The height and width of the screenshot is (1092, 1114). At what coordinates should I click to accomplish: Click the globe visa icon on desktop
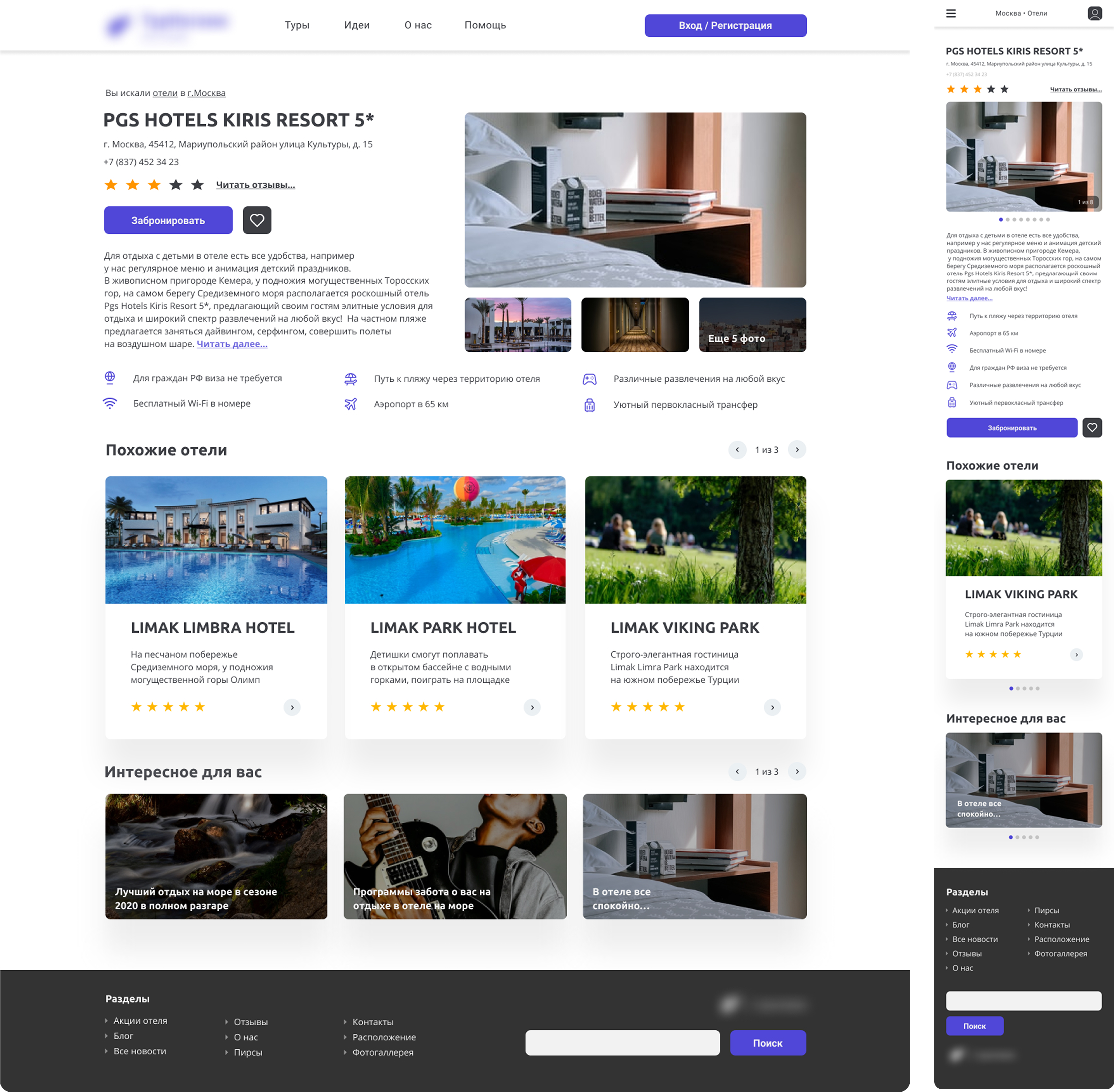(110, 377)
